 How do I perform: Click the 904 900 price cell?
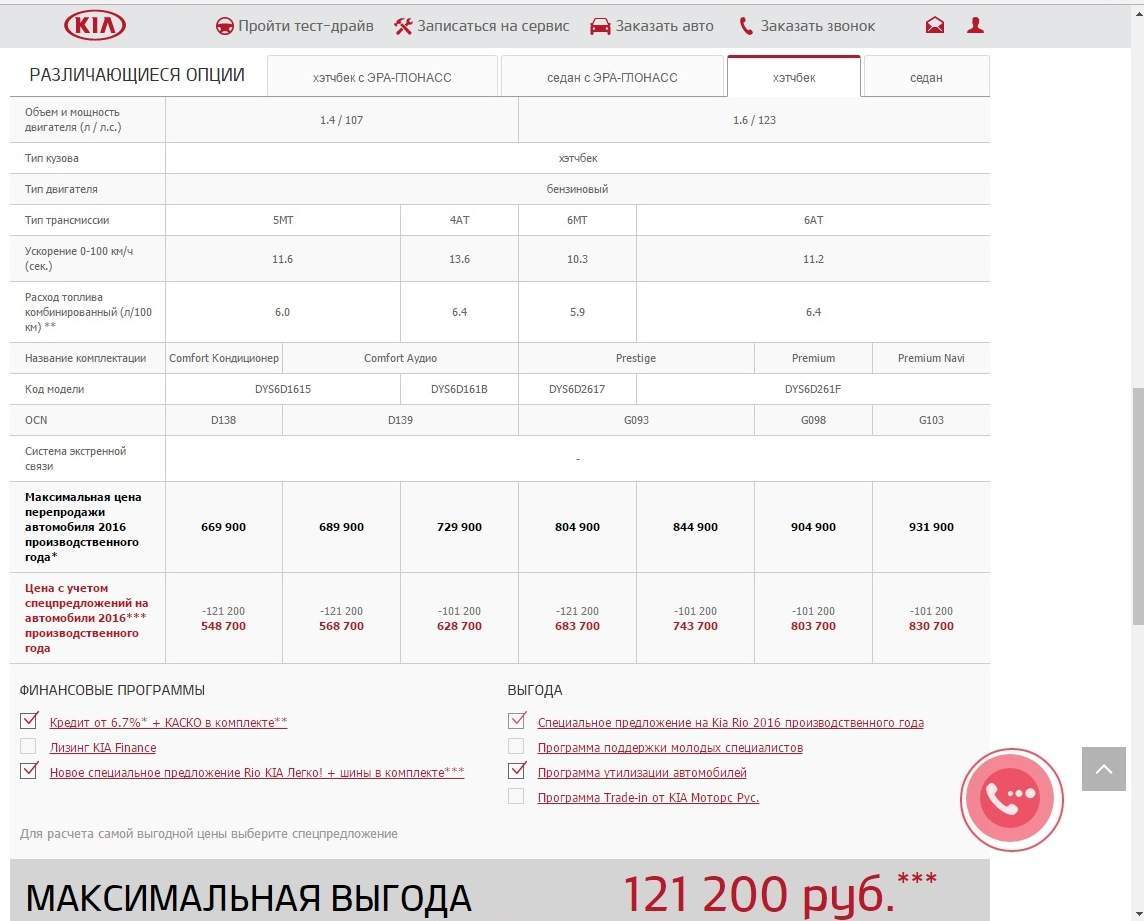[813, 527]
